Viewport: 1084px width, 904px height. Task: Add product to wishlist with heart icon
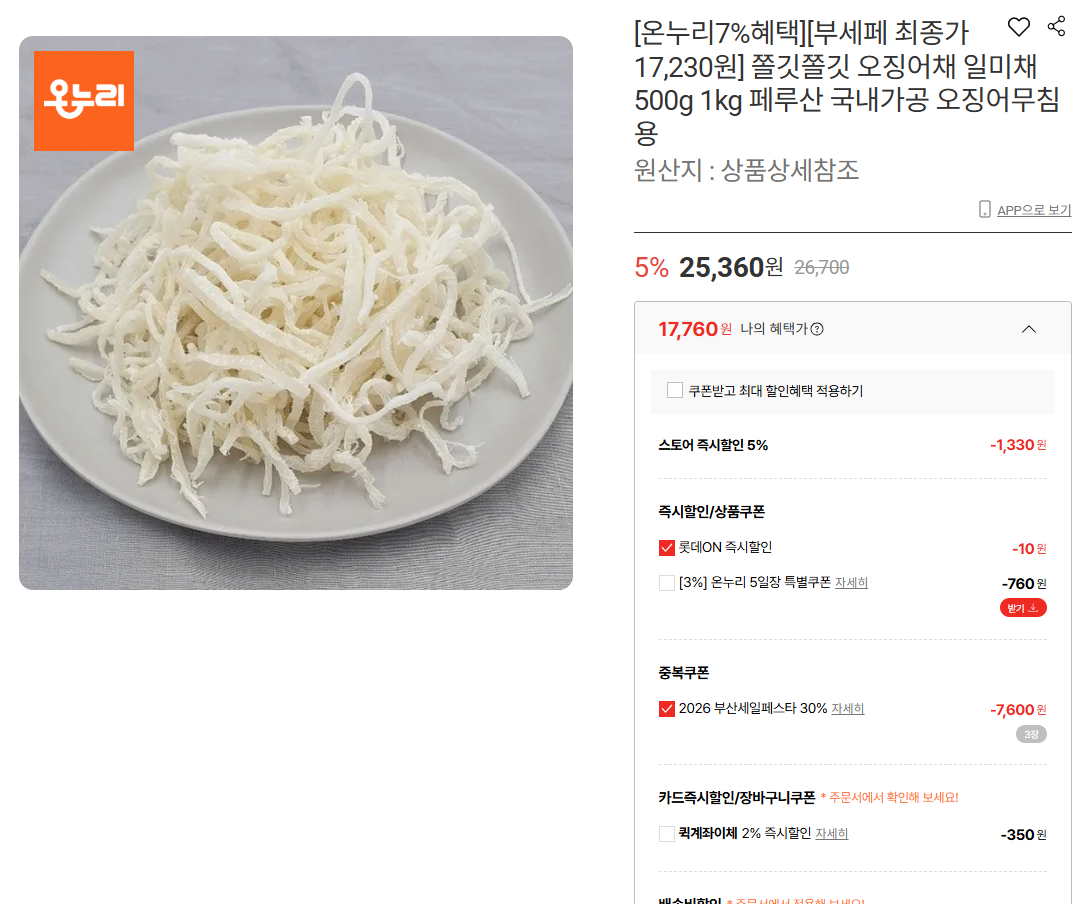pos(1018,27)
